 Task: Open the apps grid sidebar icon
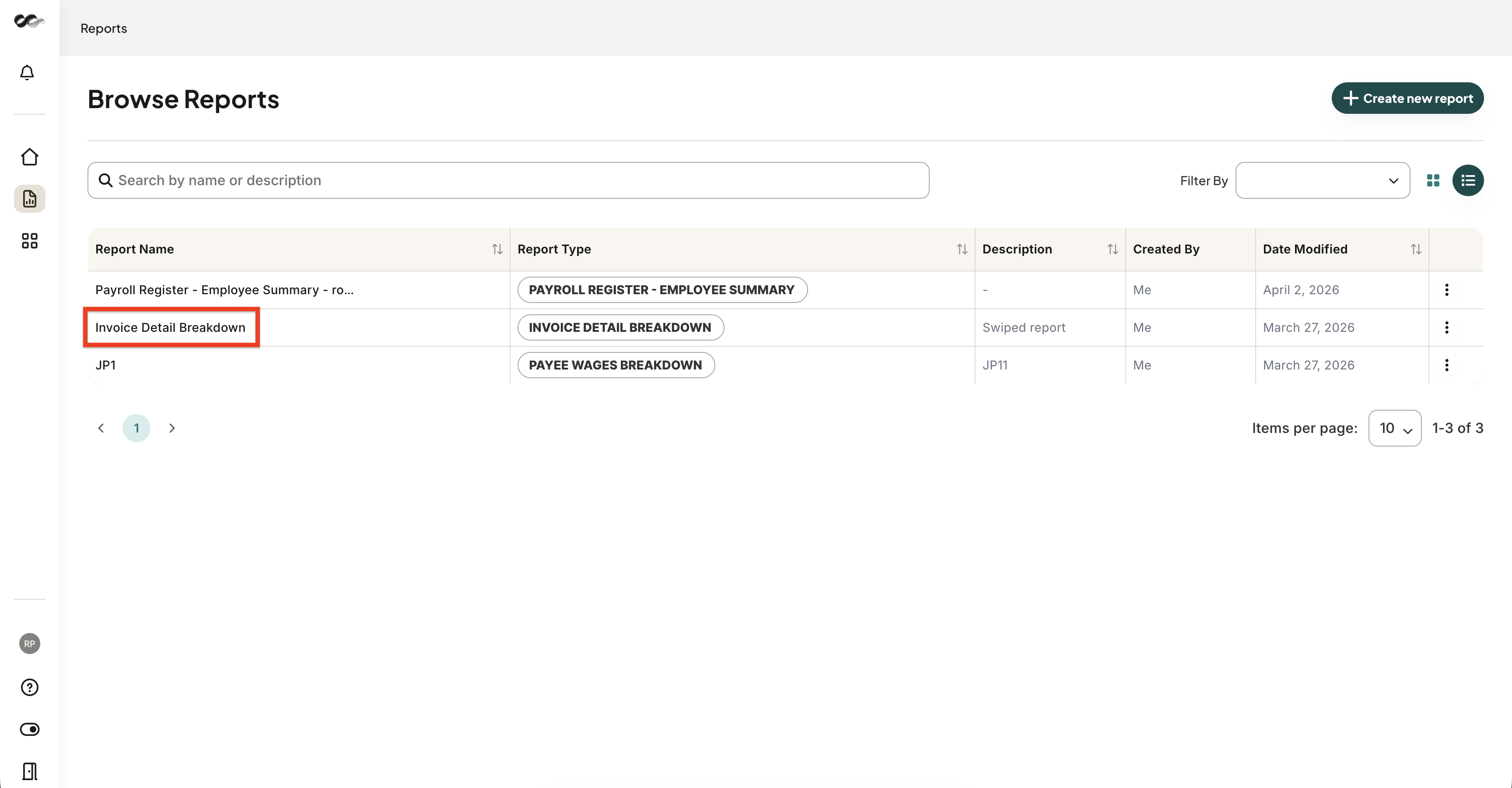tap(29, 241)
